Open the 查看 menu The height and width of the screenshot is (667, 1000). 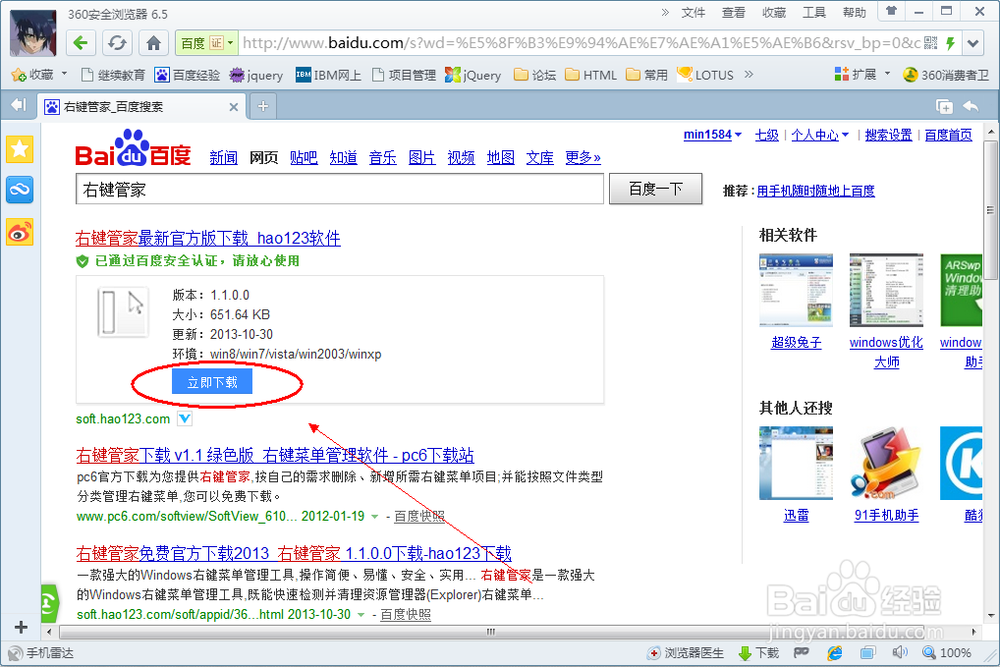click(733, 13)
